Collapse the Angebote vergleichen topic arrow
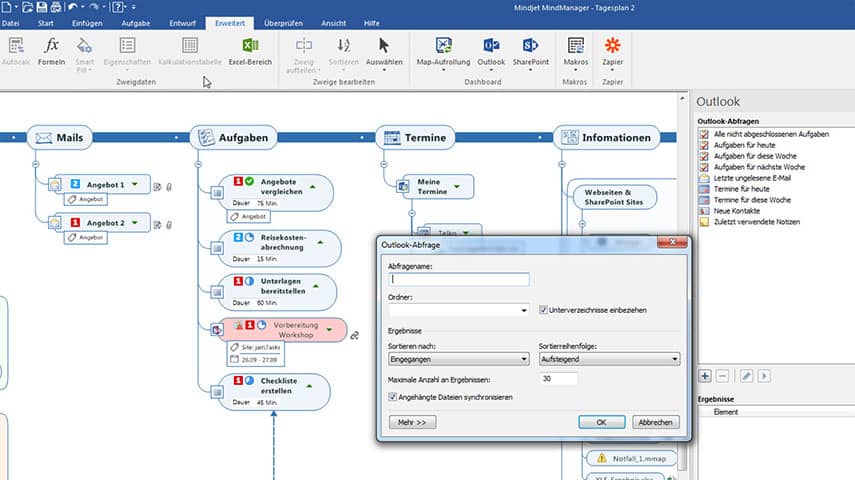 click(x=312, y=187)
